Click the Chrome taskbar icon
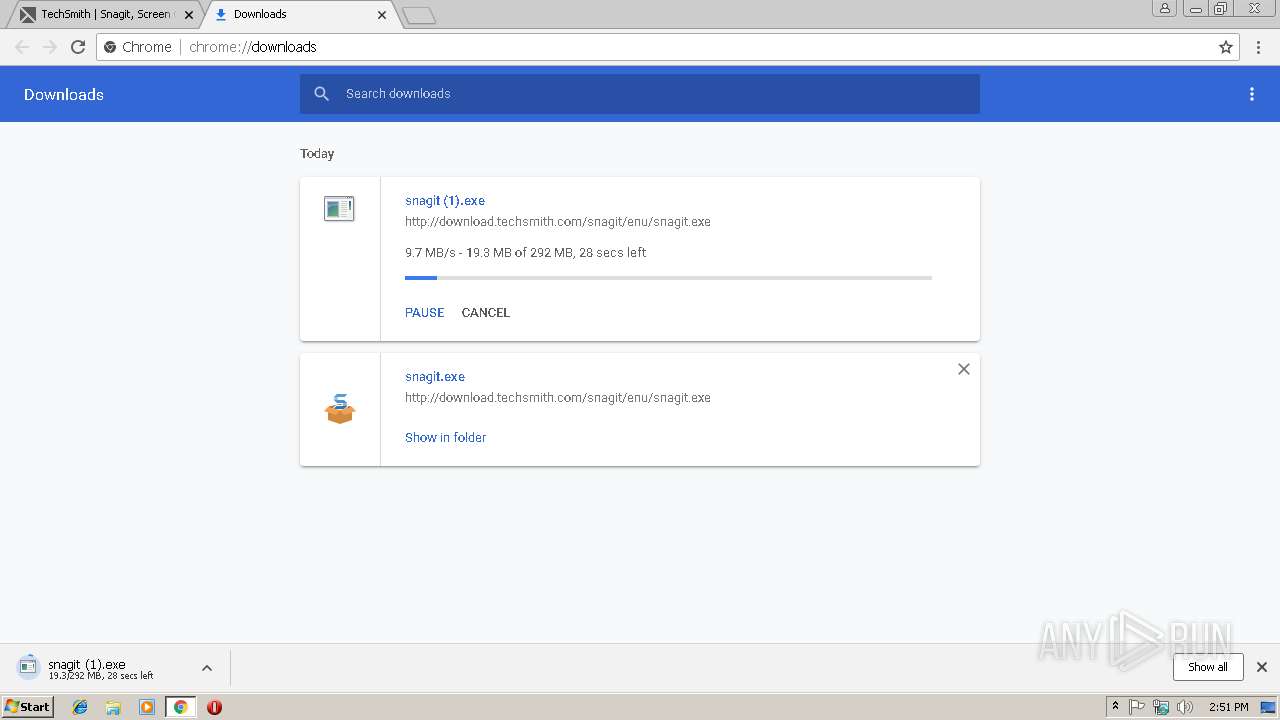Viewport: 1280px width, 720px height. point(180,707)
